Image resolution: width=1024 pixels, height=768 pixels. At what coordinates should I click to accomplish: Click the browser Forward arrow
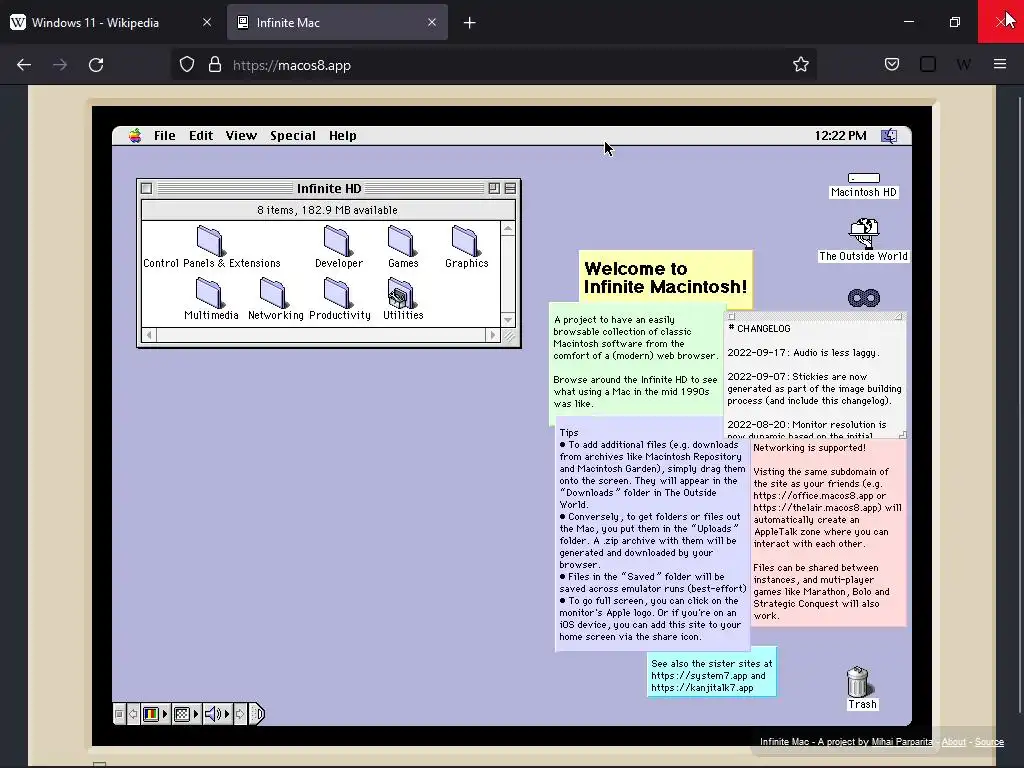[60, 65]
